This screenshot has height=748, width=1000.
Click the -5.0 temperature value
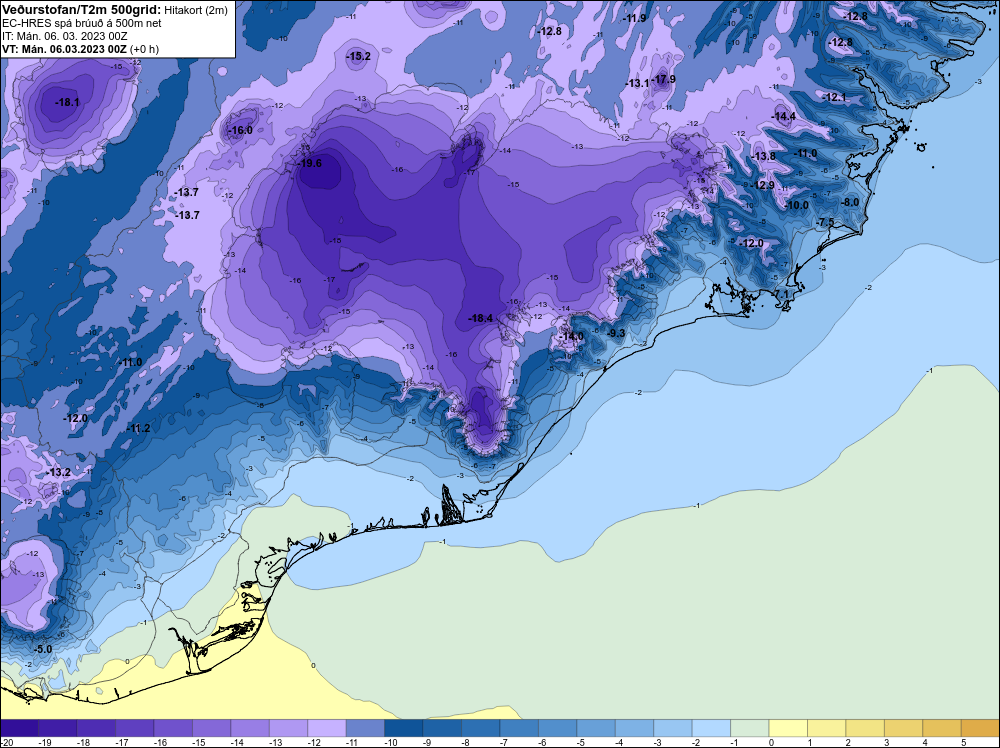43,649
